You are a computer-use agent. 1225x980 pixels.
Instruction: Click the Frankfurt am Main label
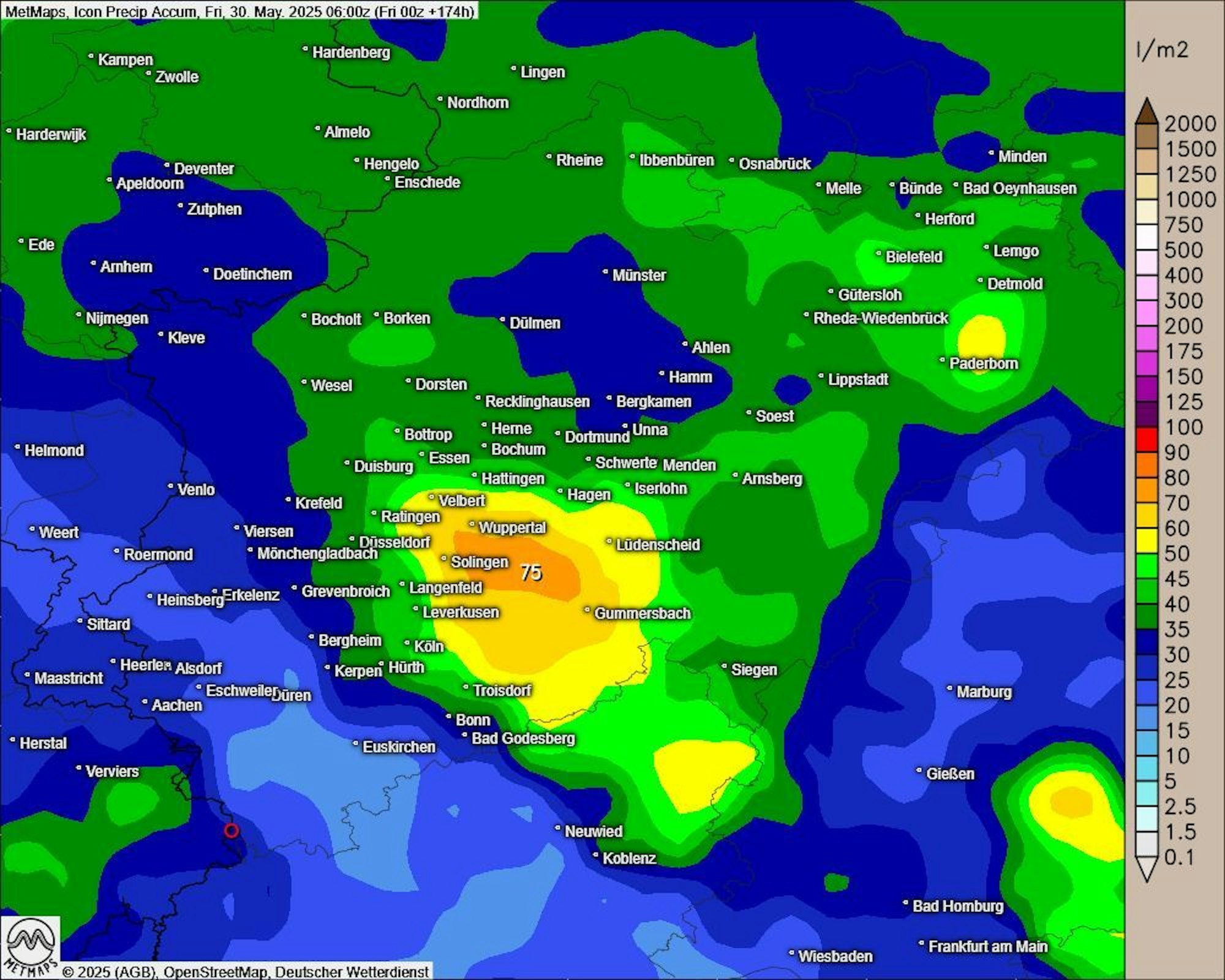tap(987, 946)
